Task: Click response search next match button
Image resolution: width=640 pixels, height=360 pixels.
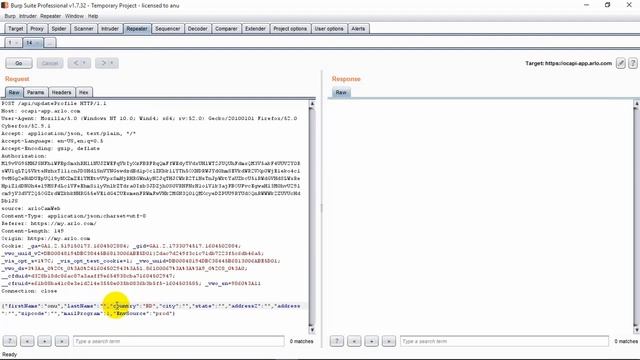Action: coord(389,341)
